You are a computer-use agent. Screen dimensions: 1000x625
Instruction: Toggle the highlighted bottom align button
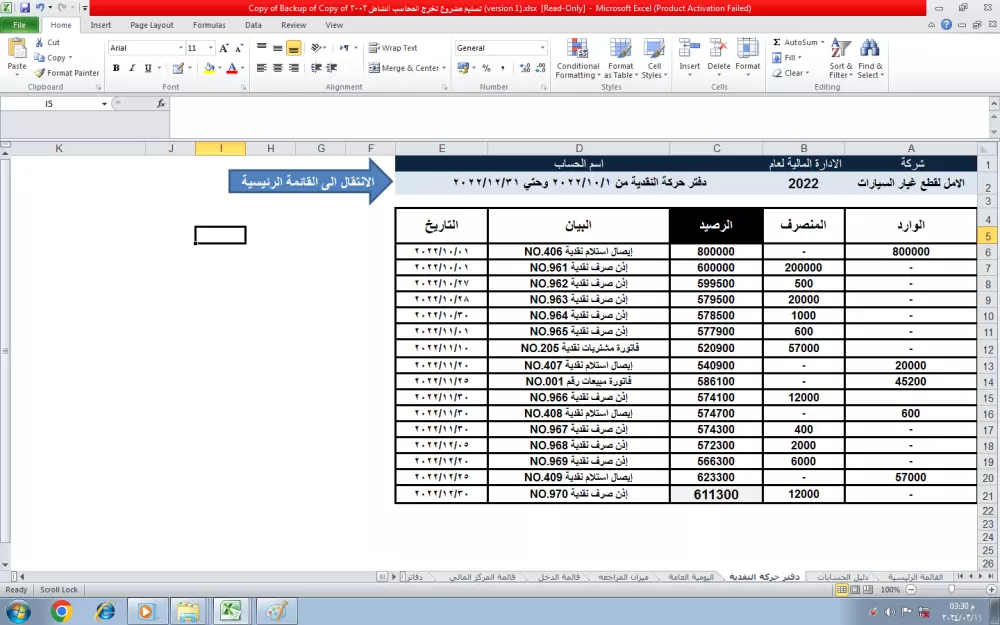(293, 48)
